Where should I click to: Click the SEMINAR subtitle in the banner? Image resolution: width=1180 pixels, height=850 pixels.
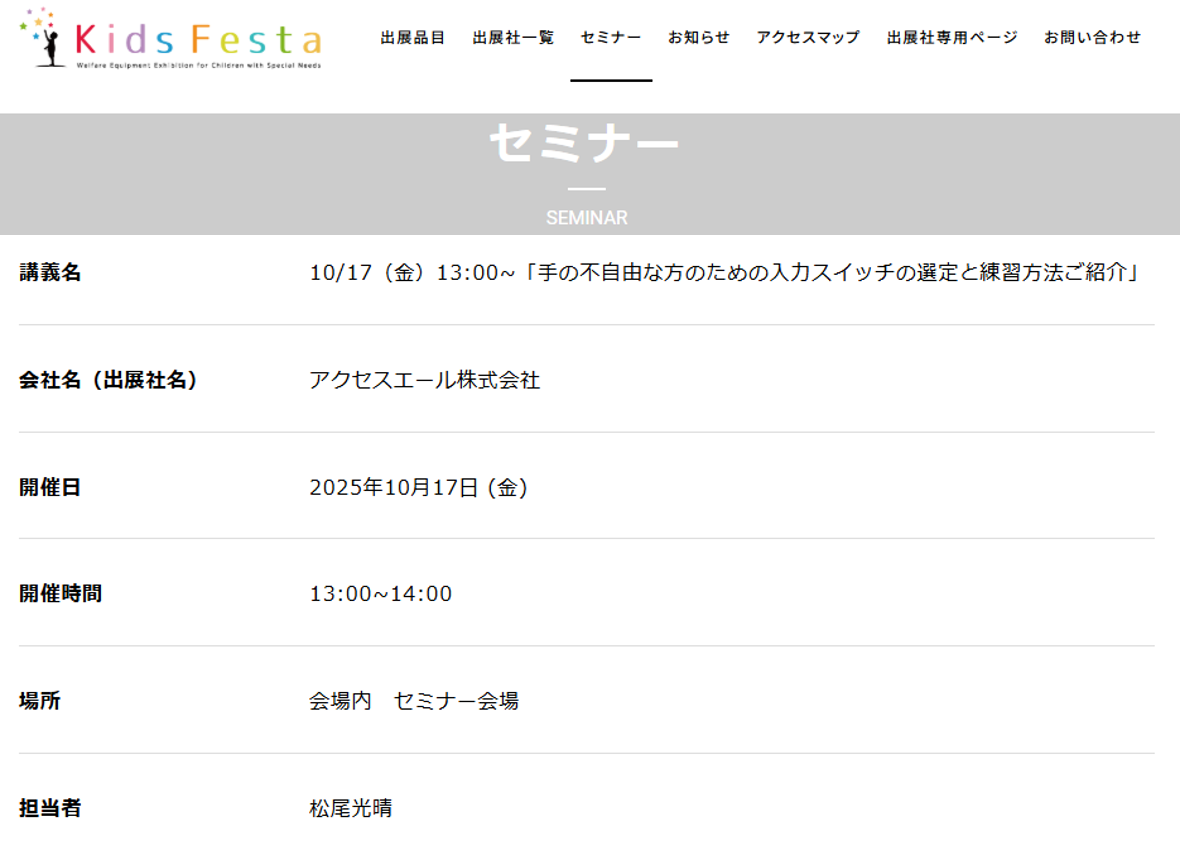tap(587, 218)
